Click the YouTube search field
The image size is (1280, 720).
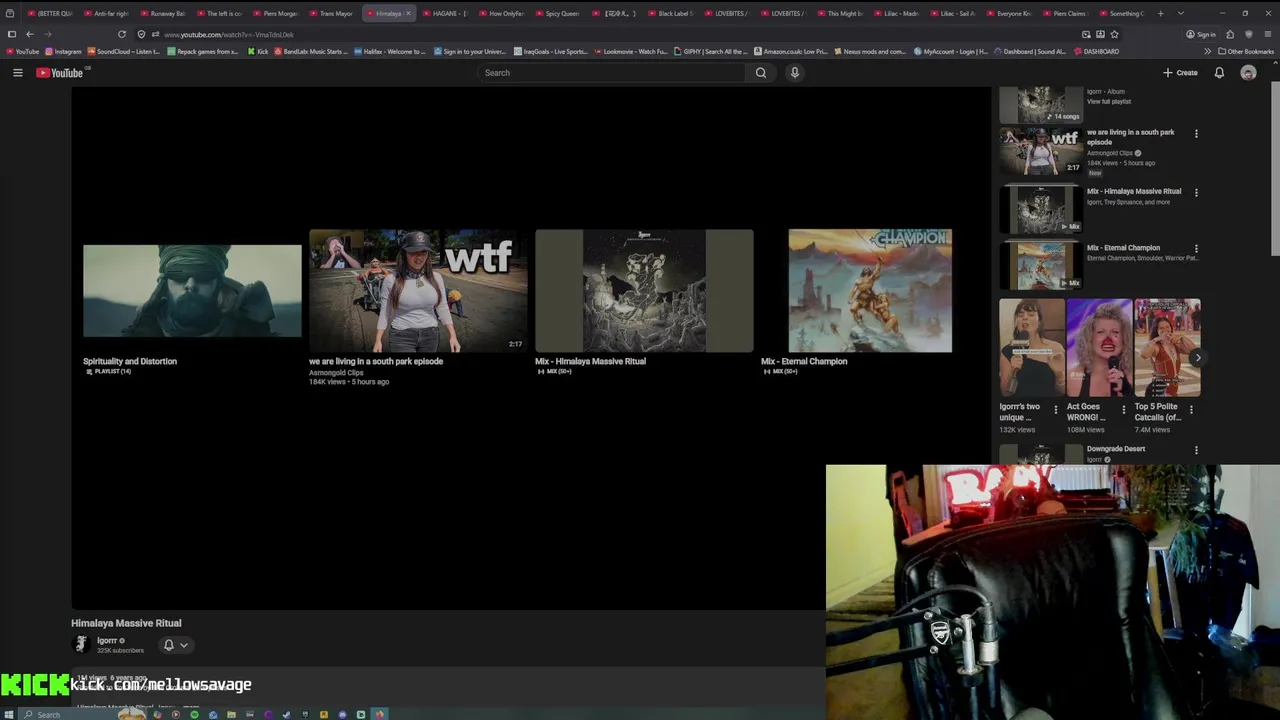tap(610, 73)
